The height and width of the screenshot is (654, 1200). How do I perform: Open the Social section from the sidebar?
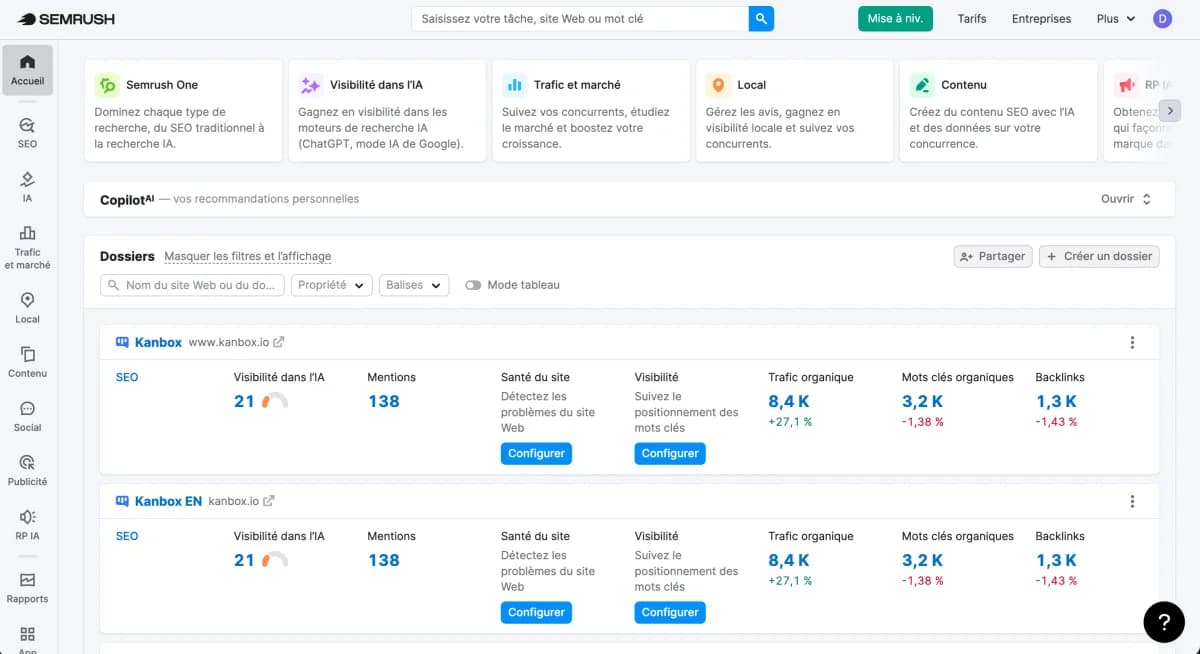tap(27, 414)
